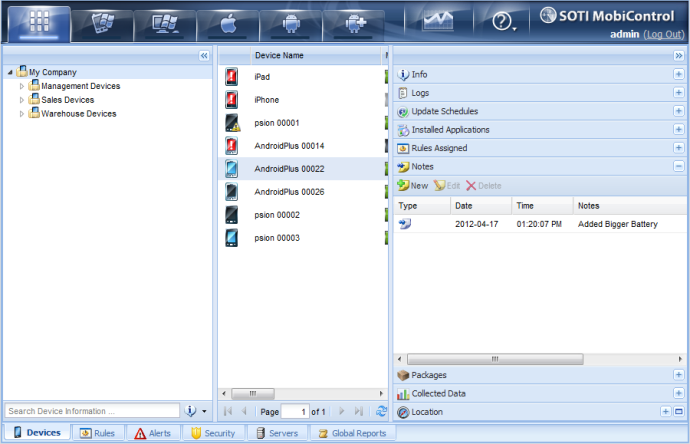Click the Log Out link
The height and width of the screenshot is (444, 690).
click(664, 34)
